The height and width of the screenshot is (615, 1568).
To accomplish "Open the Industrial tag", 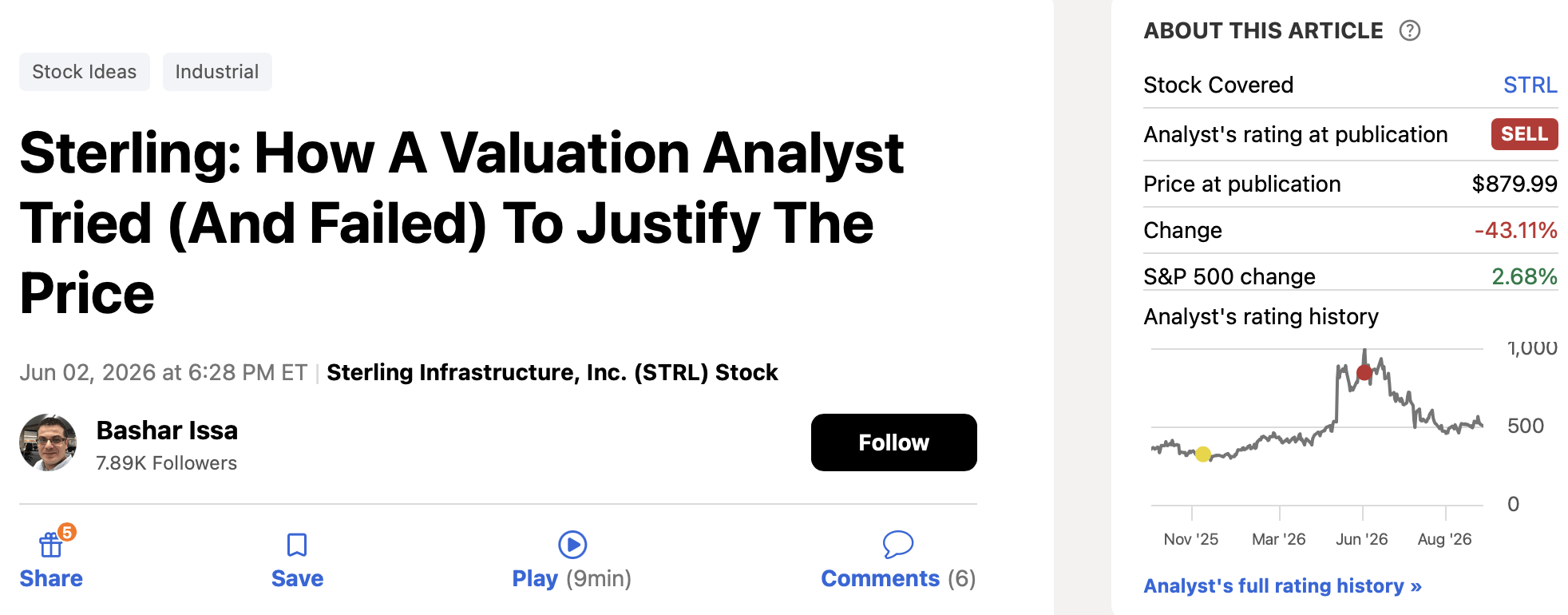I will [217, 72].
